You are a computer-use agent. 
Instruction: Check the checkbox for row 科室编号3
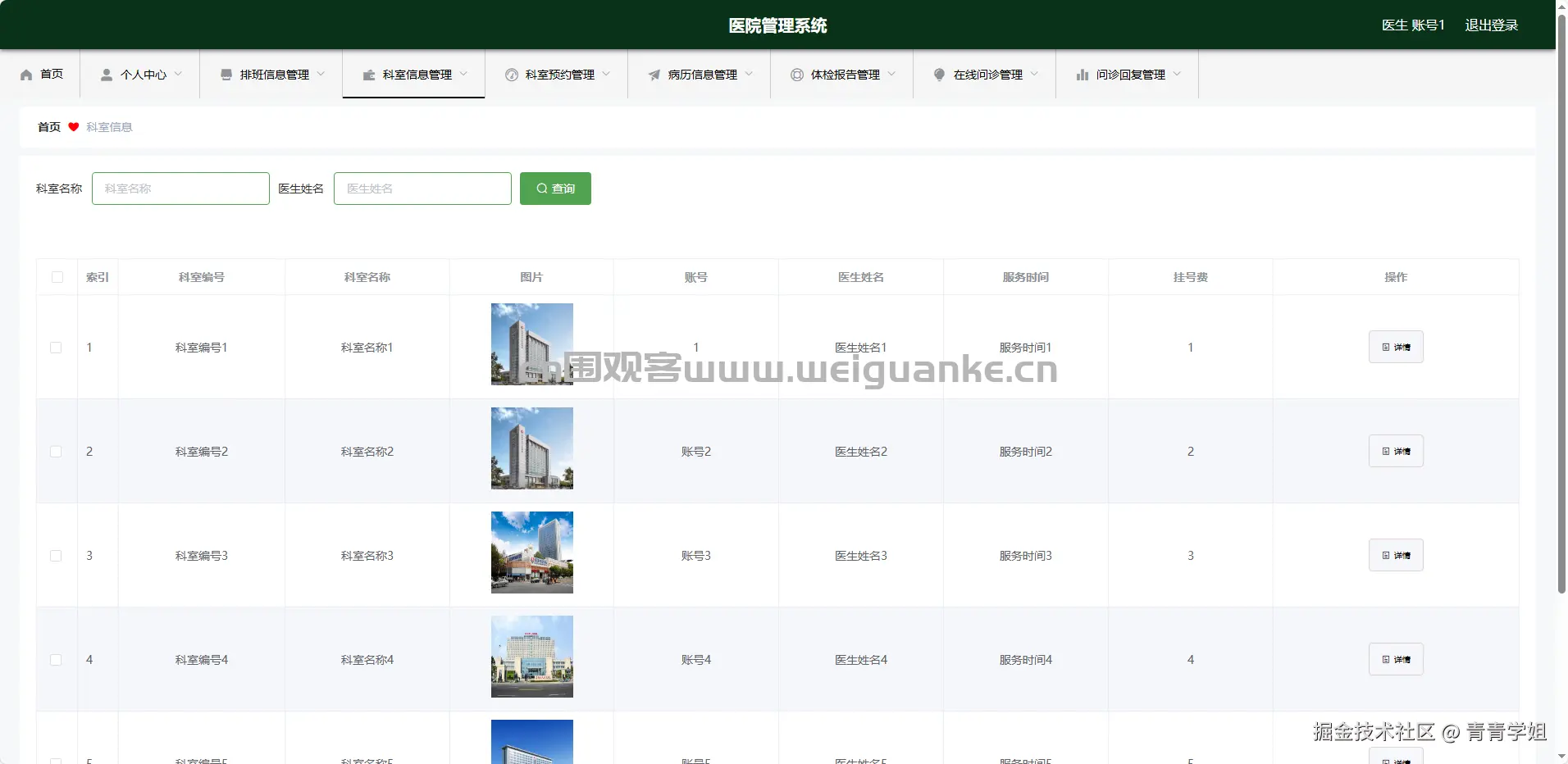[56, 556]
